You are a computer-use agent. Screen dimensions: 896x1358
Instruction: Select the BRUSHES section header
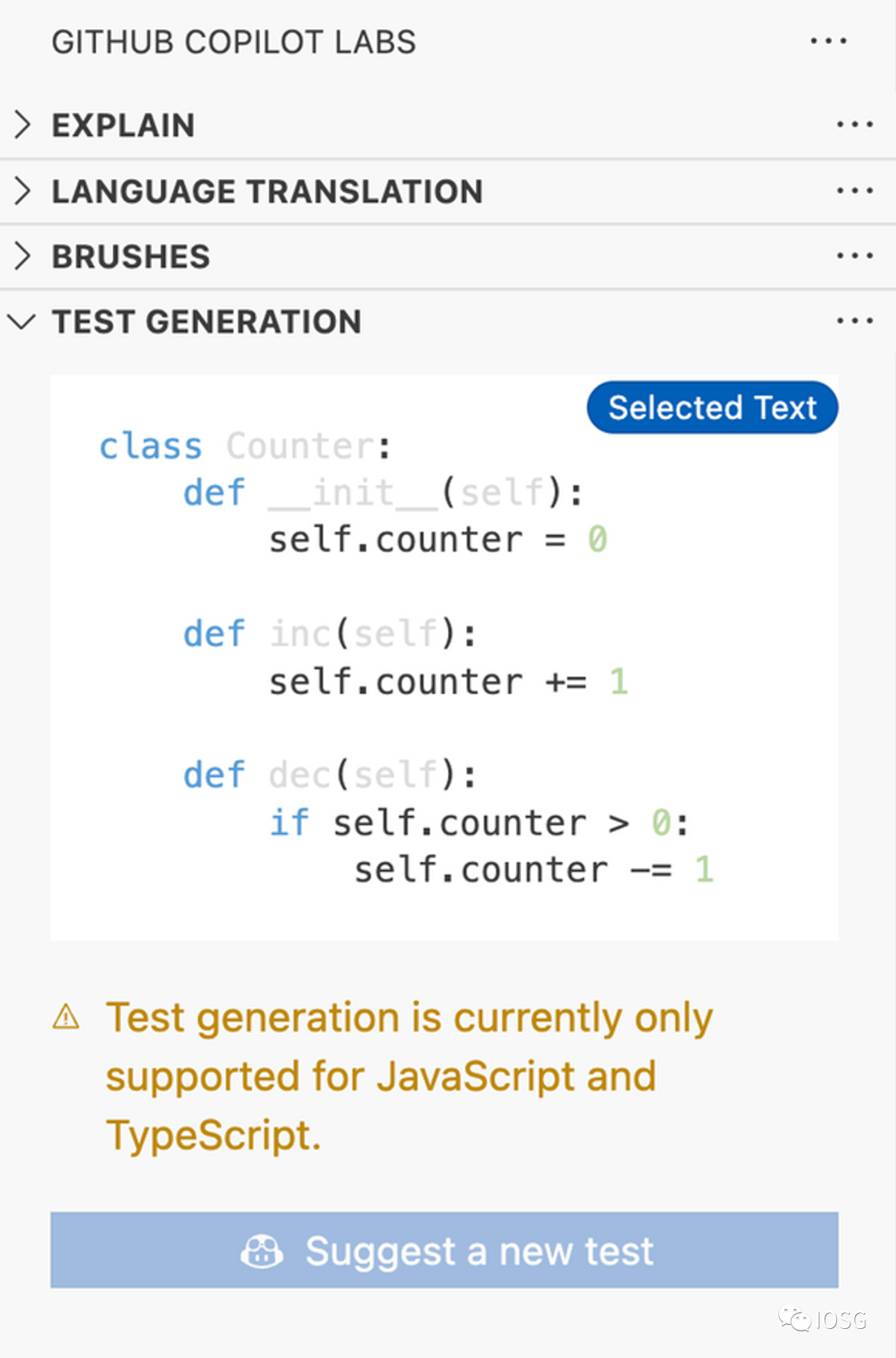coord(448,256)
